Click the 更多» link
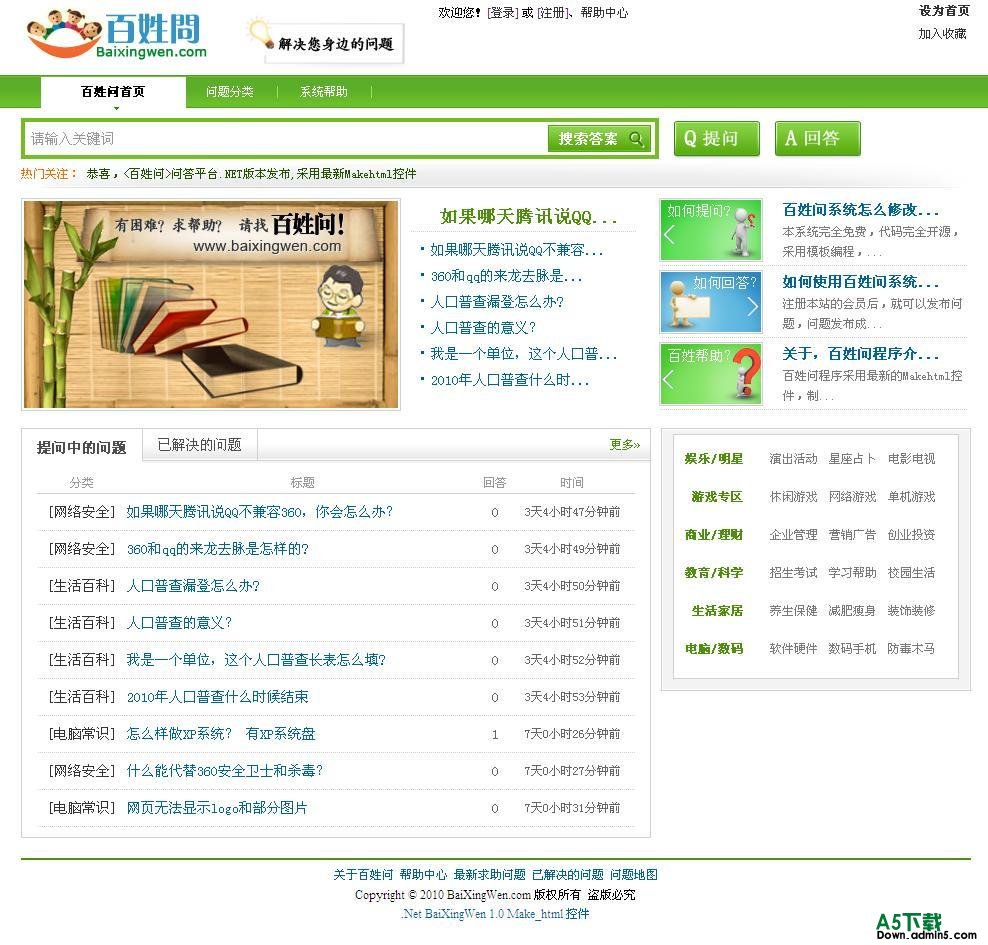Viewport: 988px width, 945px height. point(624,445)
